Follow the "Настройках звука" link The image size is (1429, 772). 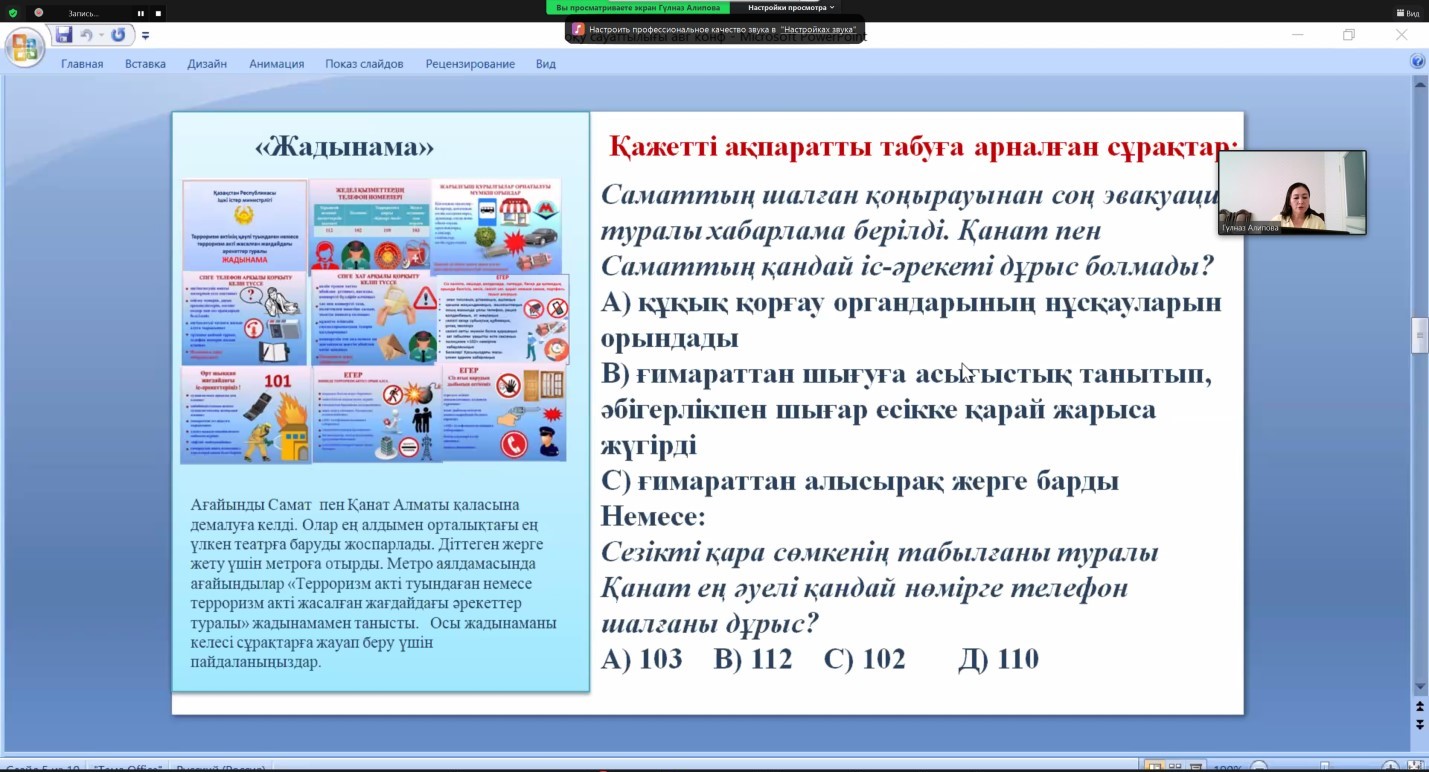818,29
